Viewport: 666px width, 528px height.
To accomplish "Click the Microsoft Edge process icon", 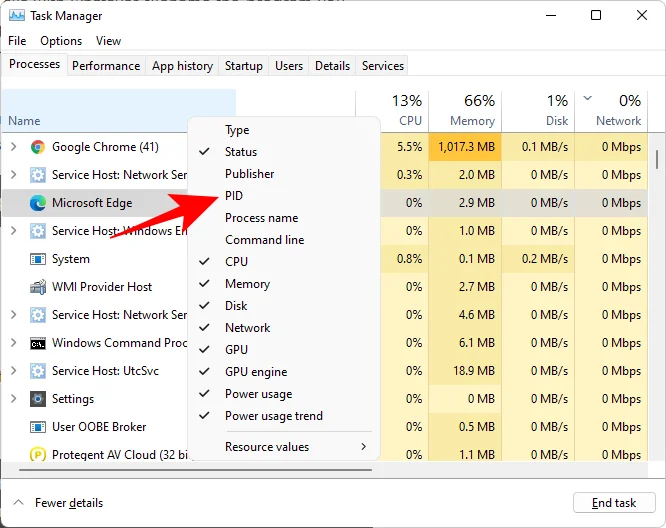I will pos(38,203).
